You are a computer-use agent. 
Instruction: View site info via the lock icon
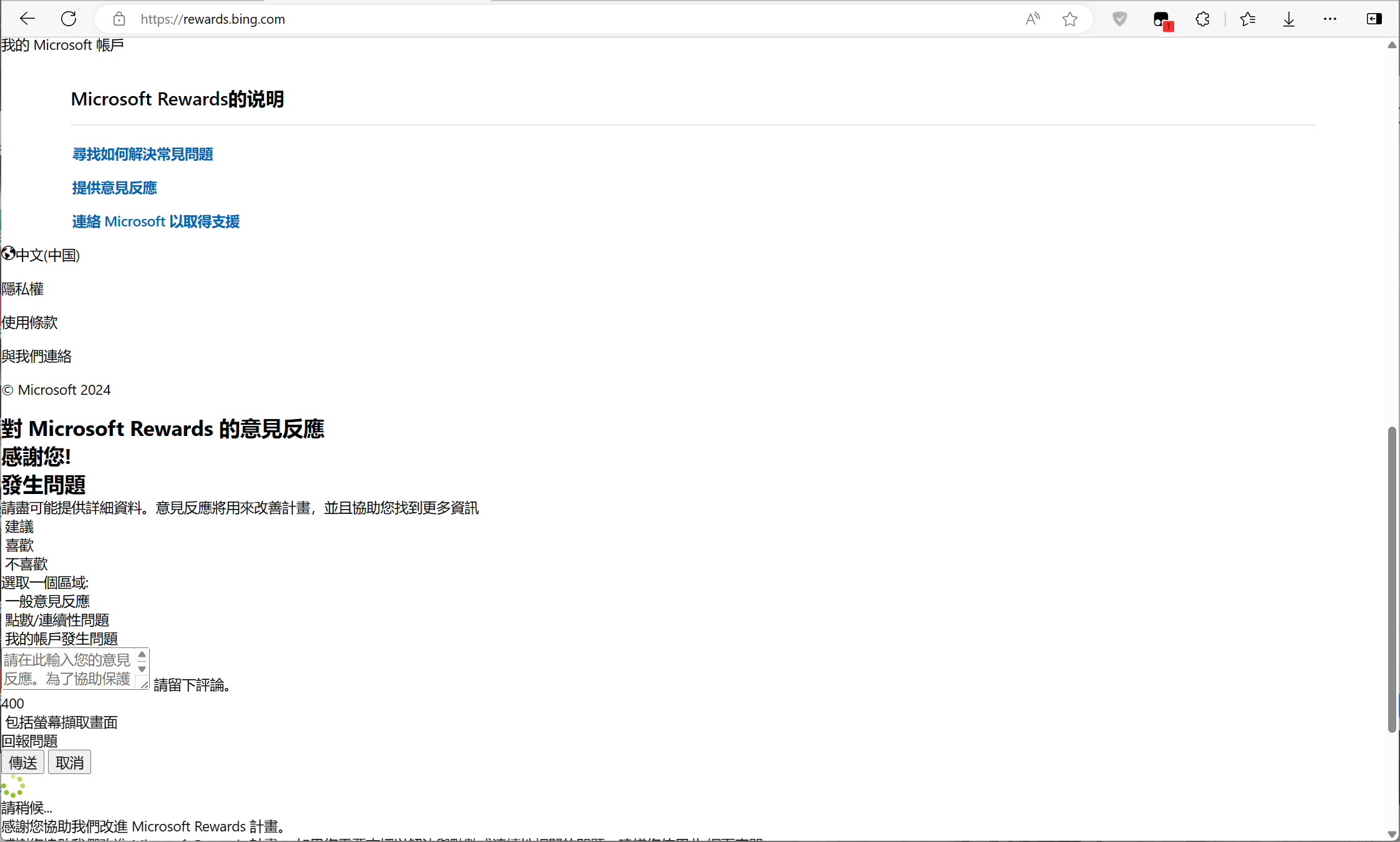[x=119, y=19]
